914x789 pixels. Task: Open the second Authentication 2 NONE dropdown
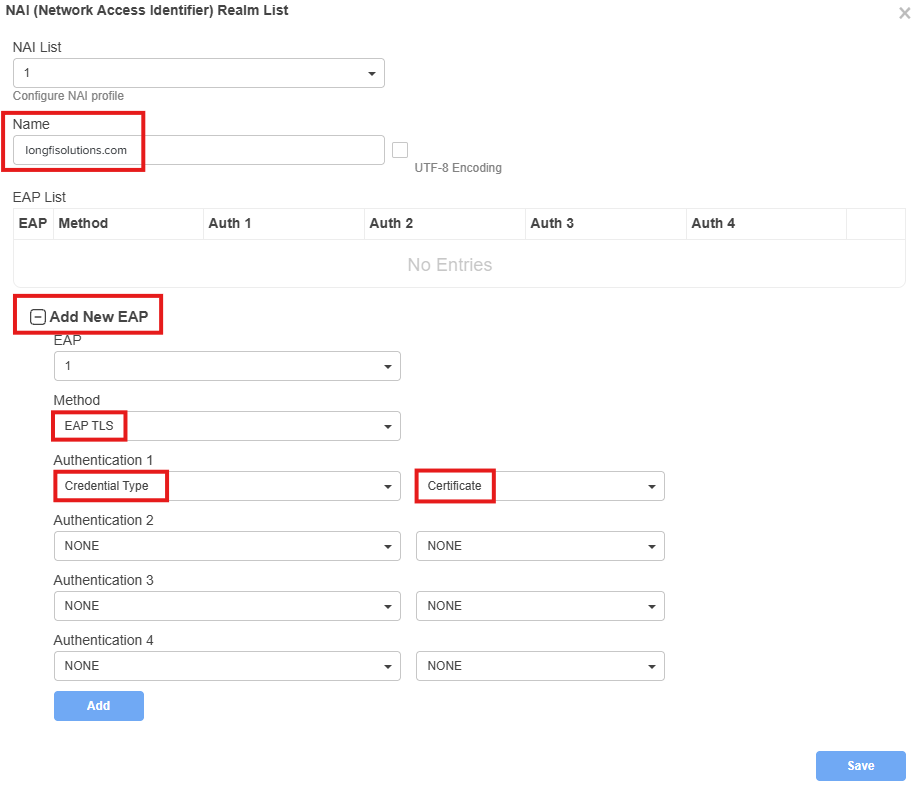click(x=540, y=546)
